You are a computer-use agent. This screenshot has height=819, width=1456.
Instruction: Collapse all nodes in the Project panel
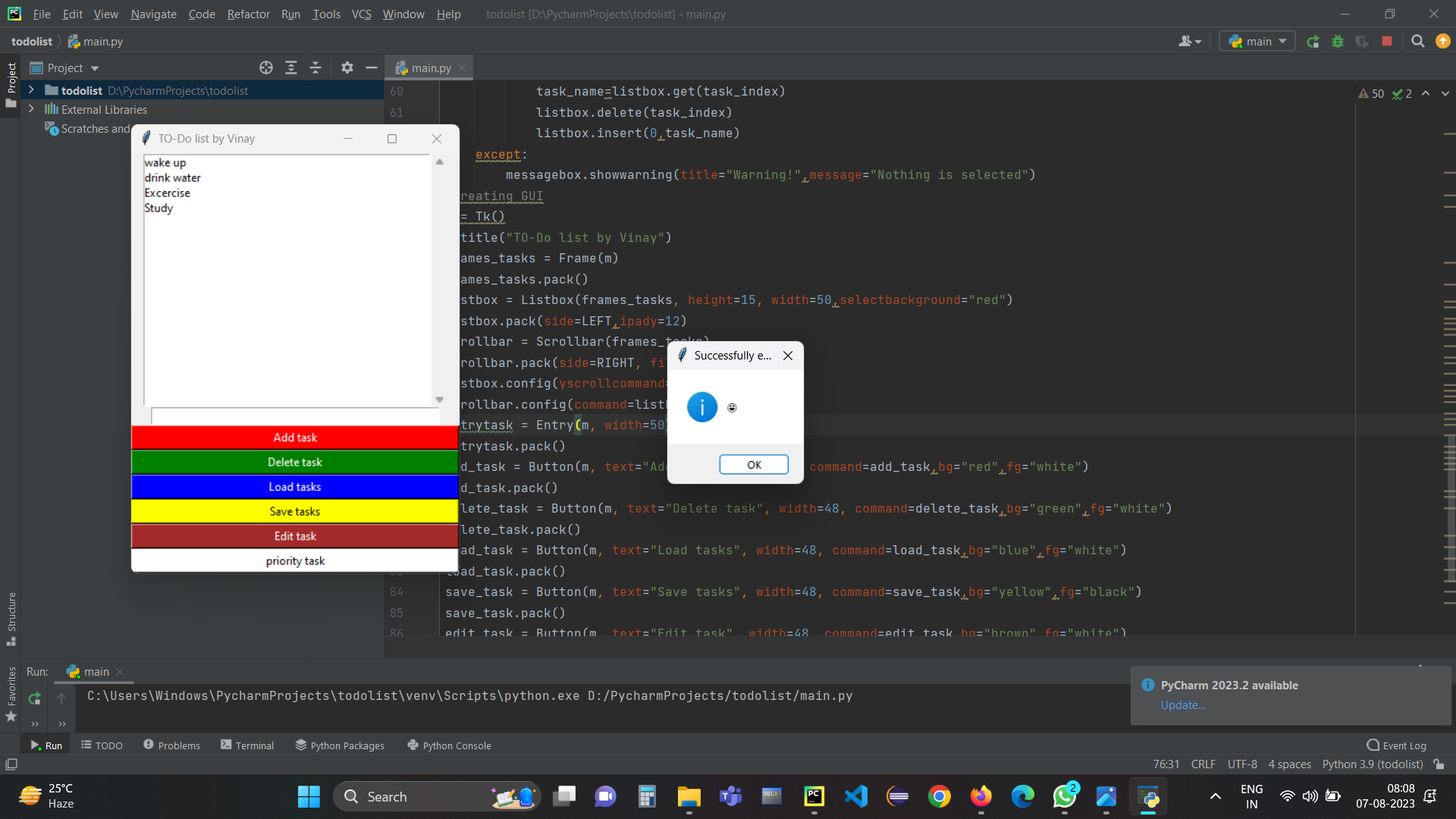pyautogui.click(x=315, y=67)
